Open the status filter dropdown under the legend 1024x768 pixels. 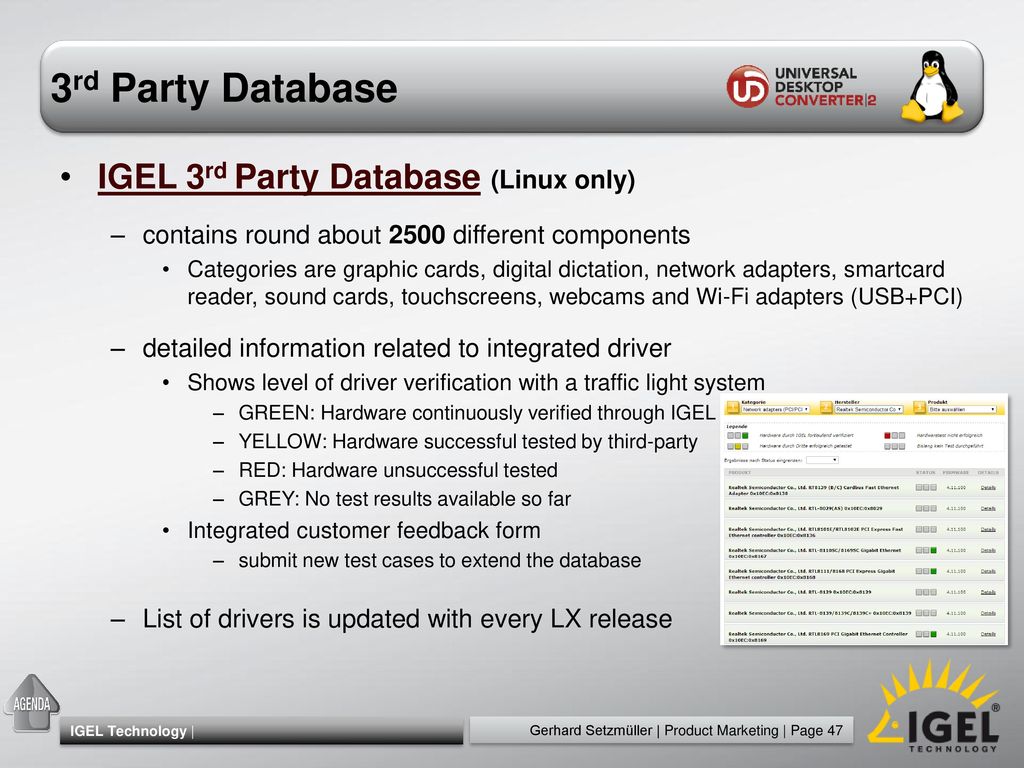coord(822,460)
